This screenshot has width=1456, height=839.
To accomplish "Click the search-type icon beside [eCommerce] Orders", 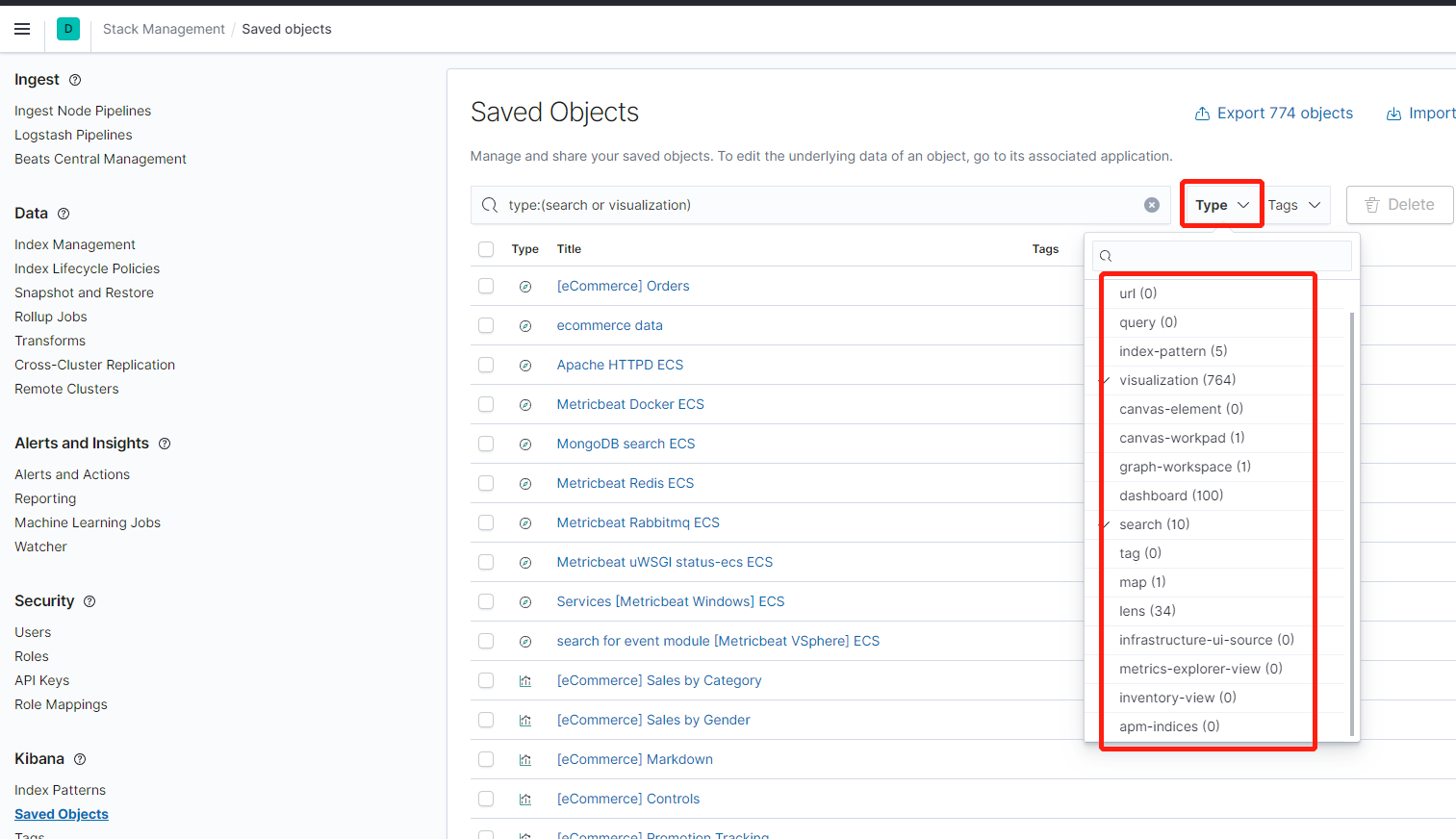I will (525, 287).
